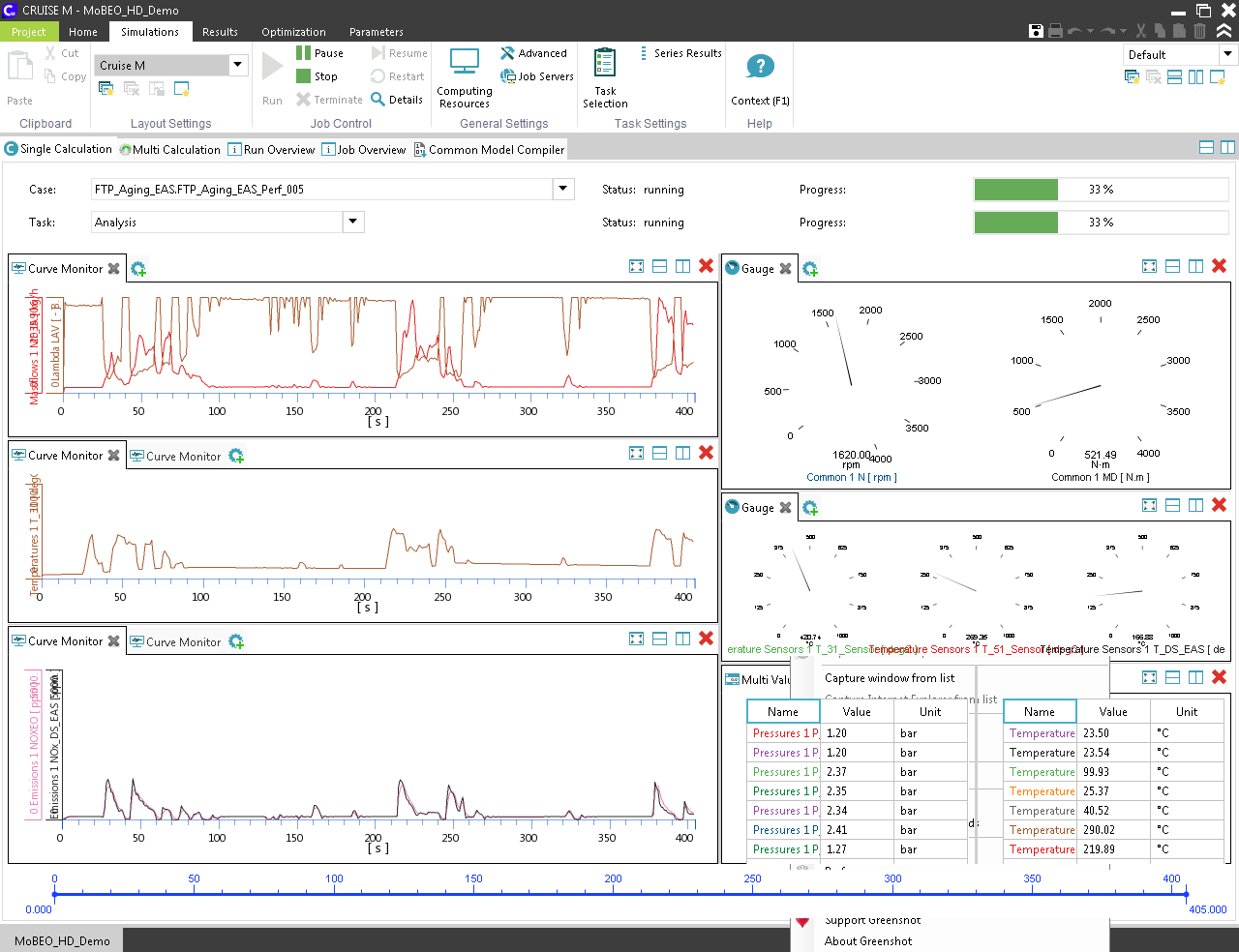
Task: Select MoBEO_HD_Demo tab at bottom
Action: [x=62, y=940]
